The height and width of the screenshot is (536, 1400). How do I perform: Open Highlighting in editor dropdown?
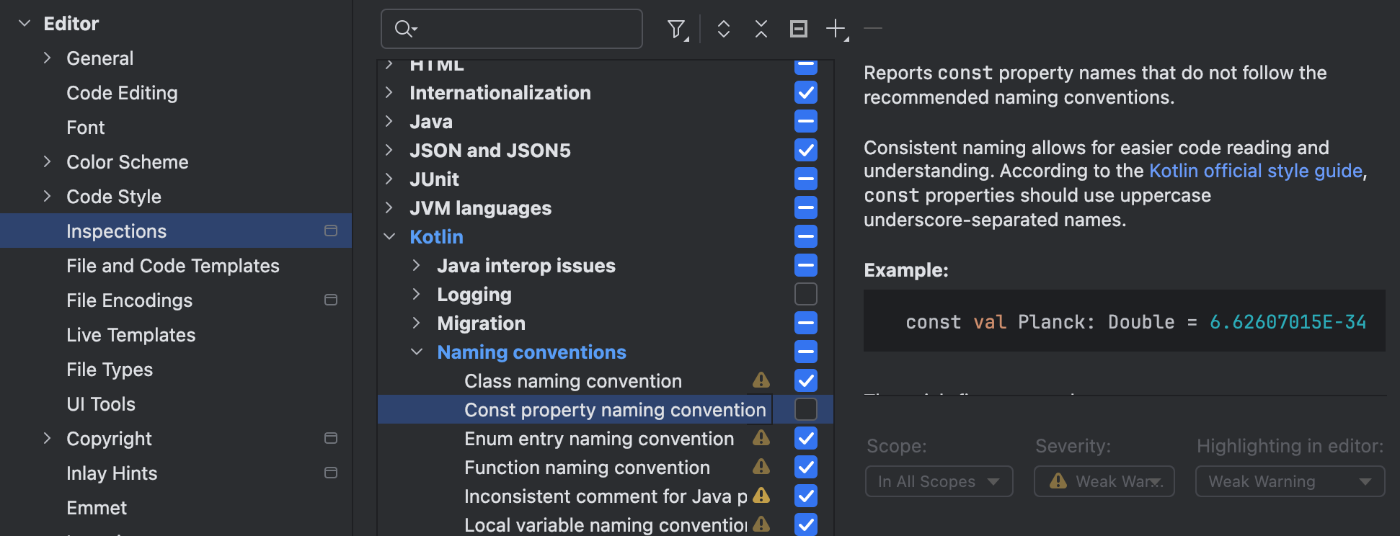coord(1290,481)
